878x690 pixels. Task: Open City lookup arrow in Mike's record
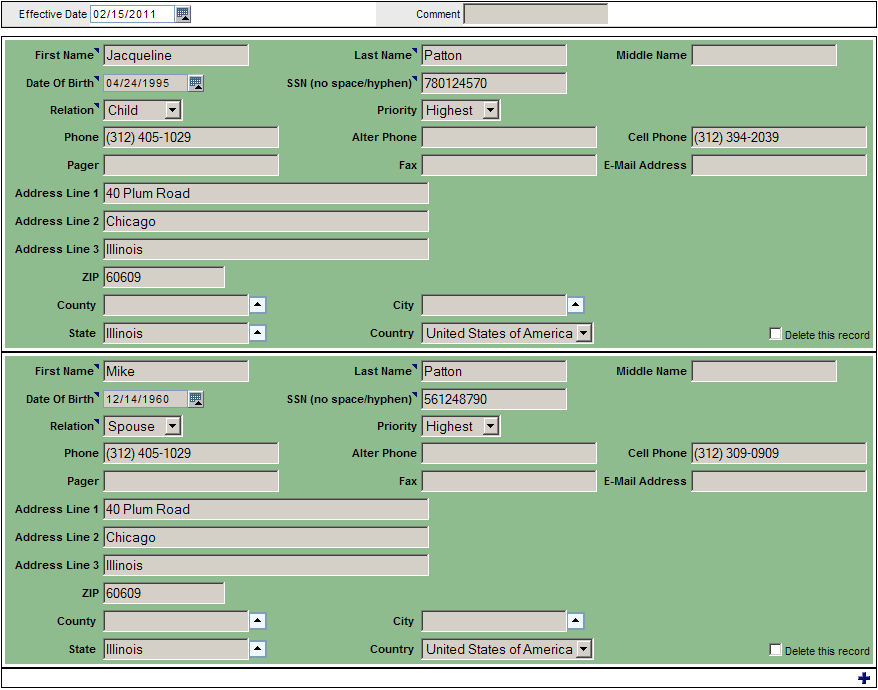[576, 621]
